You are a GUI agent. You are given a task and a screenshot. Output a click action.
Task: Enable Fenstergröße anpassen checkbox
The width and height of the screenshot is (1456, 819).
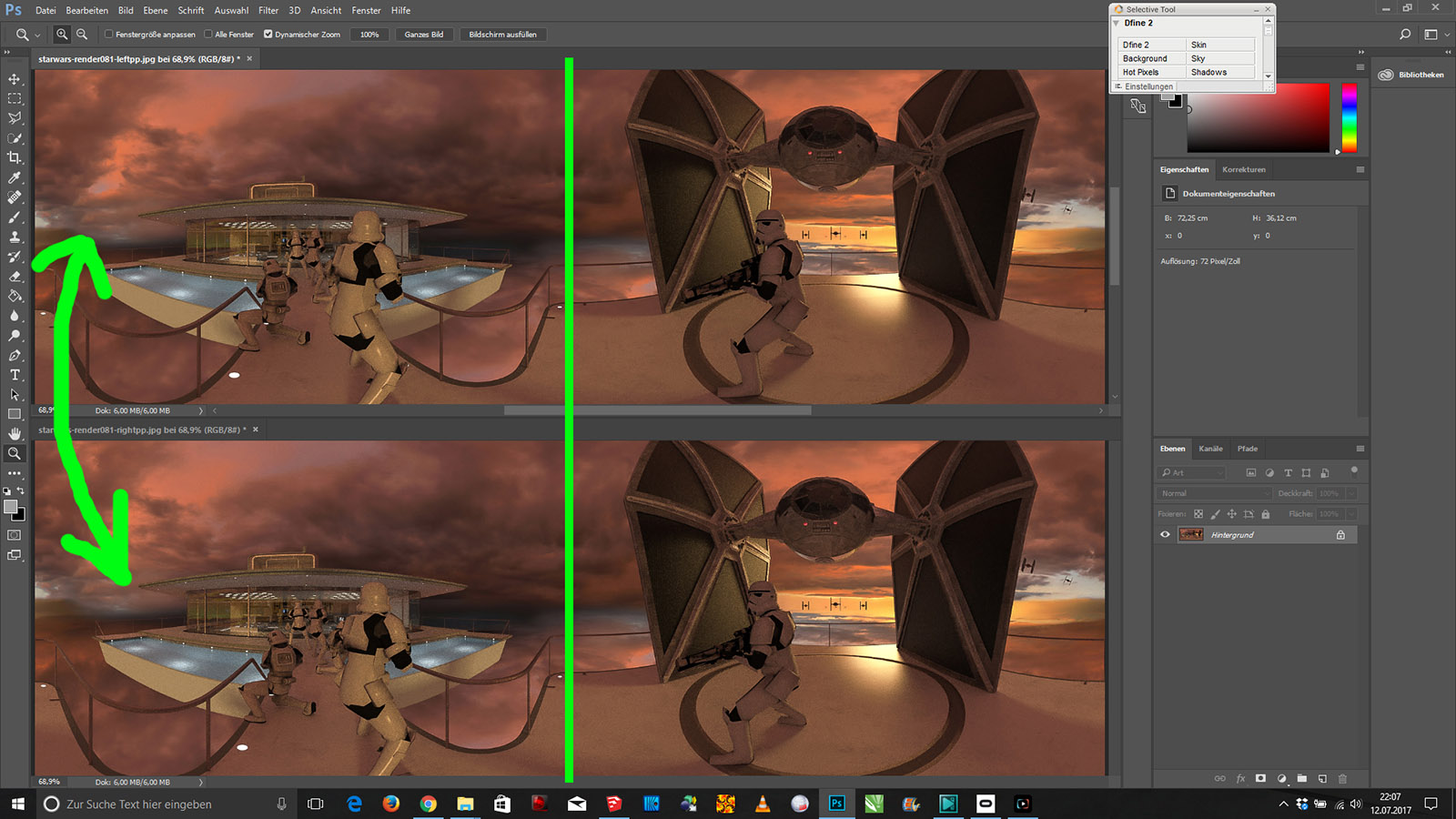pos(109,35)
